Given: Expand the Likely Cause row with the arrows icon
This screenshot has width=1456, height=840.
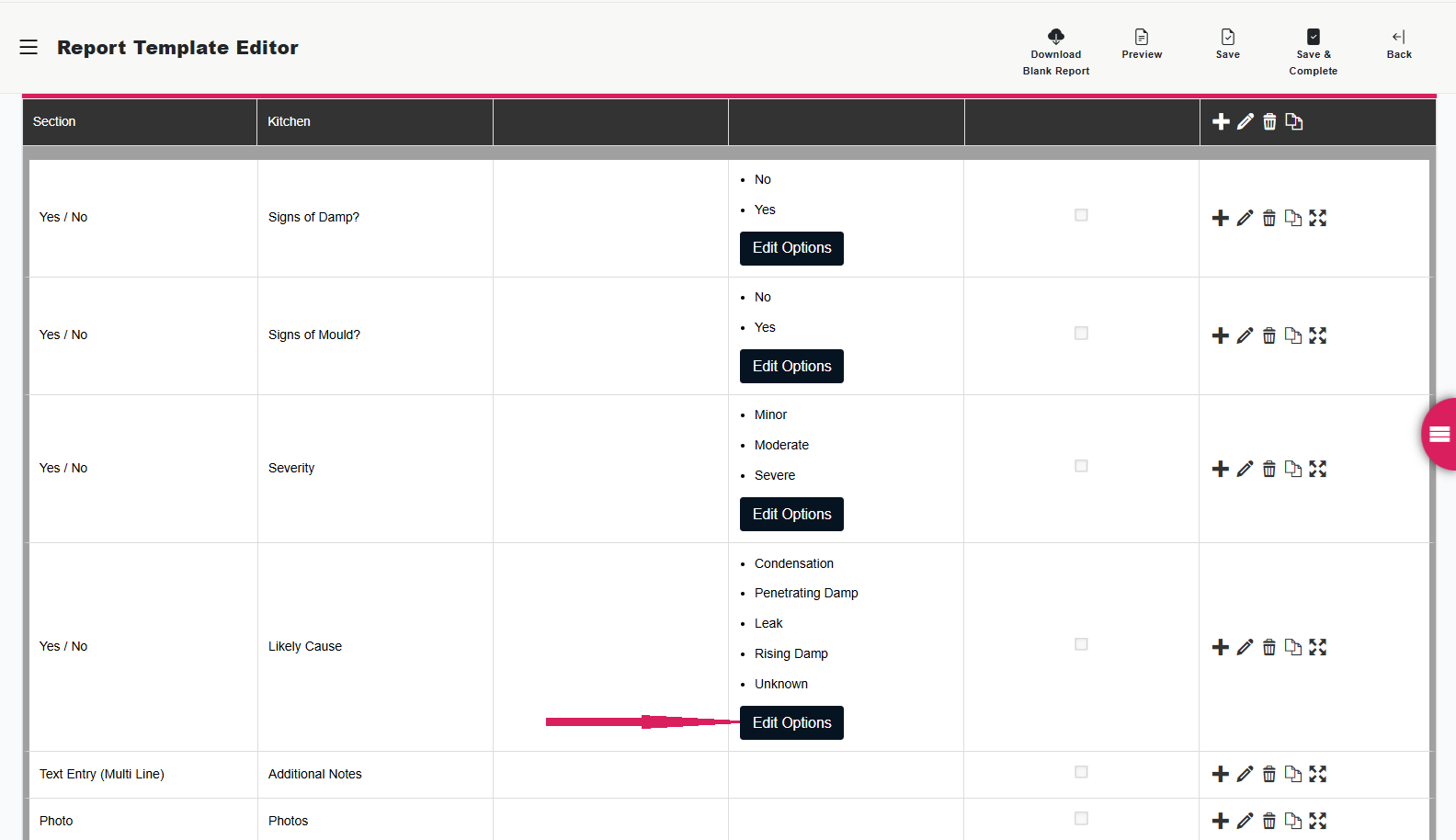Looking at the screenshot, I should (x=1318, y=647).
